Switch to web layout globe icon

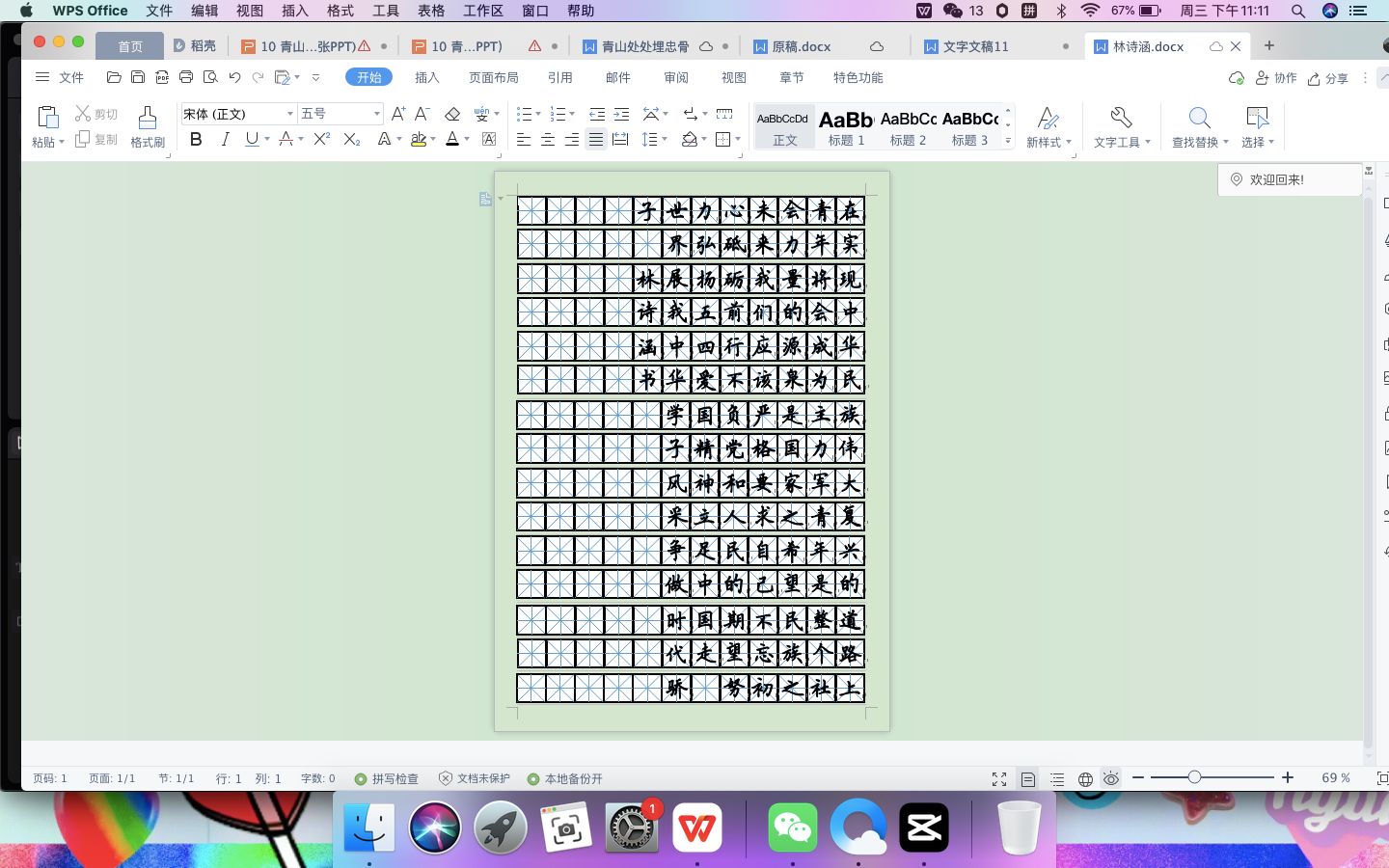point(1085,778)
